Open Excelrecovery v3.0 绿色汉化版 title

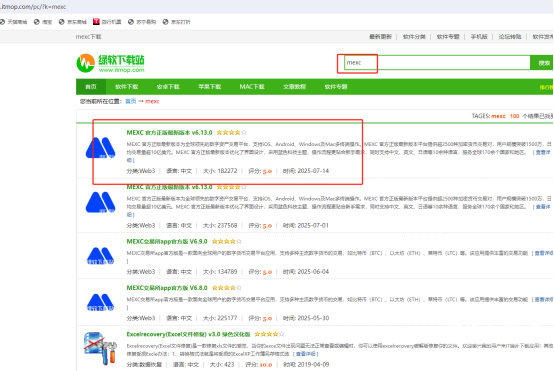(188, 334)
